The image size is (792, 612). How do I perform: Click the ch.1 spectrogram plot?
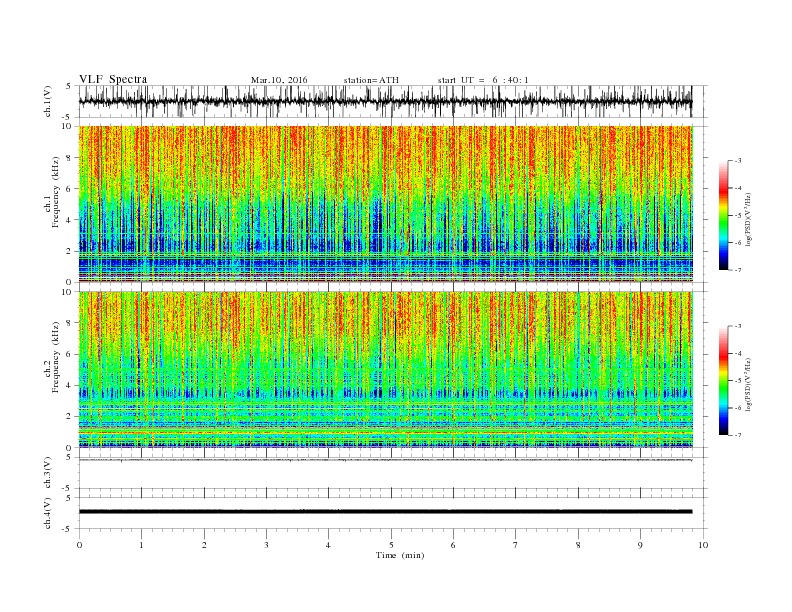click(x=385, y=204)
